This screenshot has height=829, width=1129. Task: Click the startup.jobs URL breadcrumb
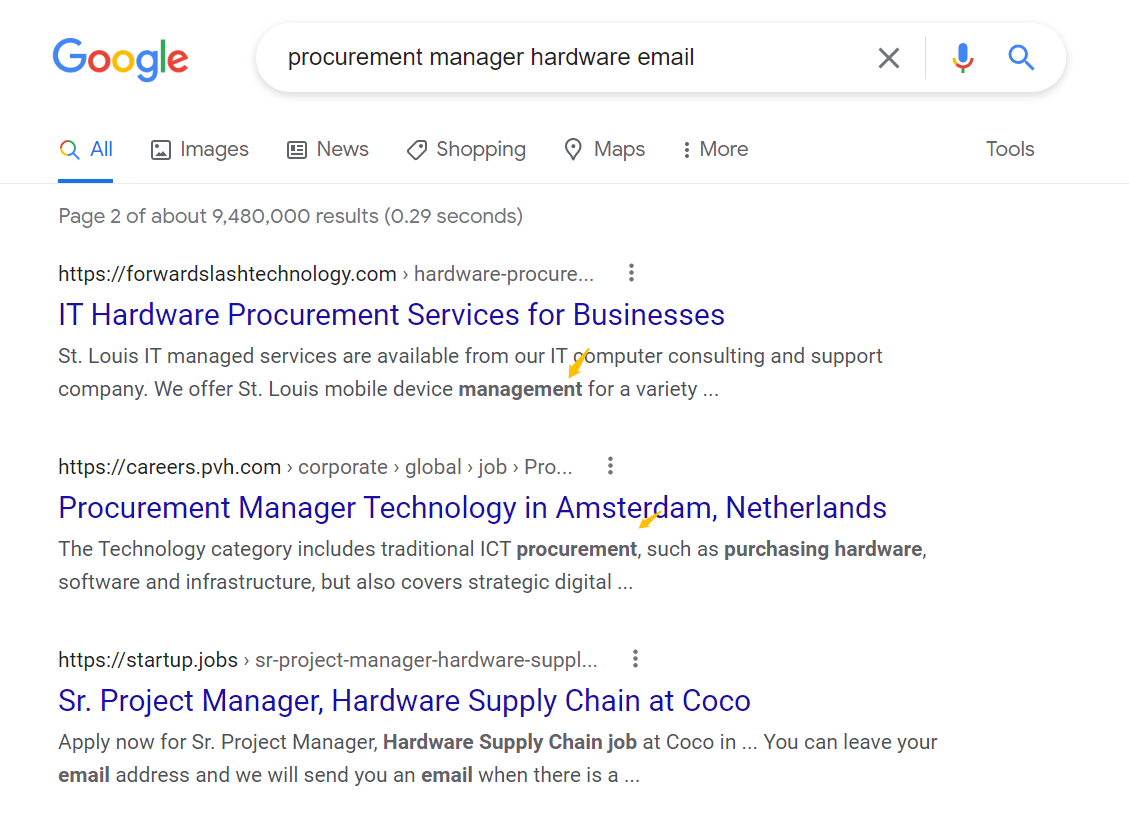pyautogui.click(x=328, y=660)
